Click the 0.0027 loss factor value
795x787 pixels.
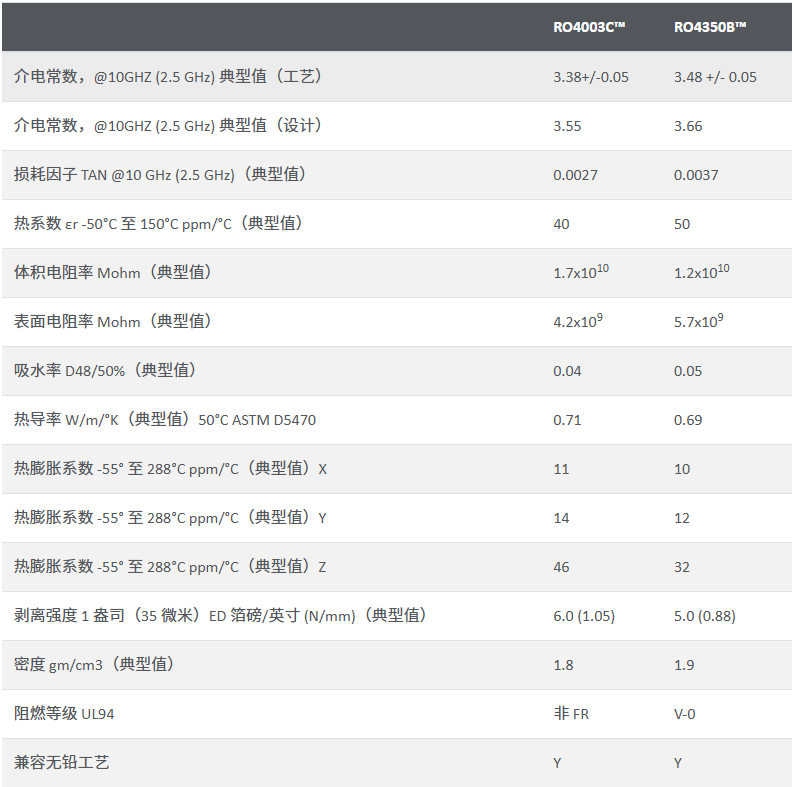pos(575,175)
